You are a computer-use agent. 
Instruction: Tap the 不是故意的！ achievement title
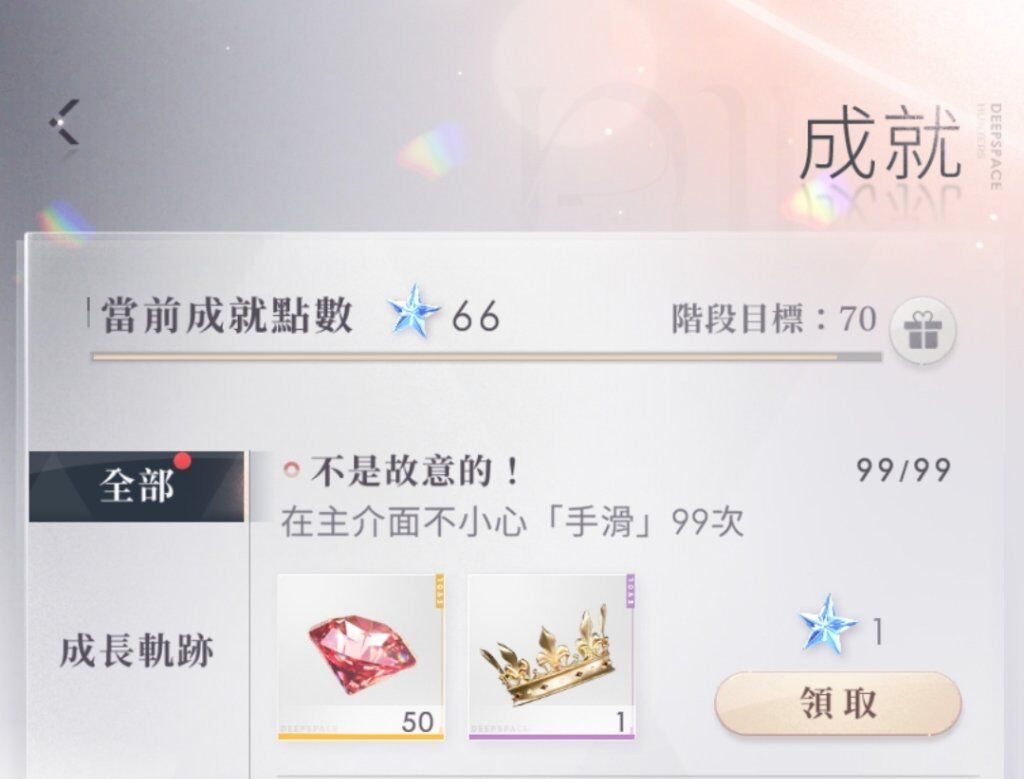coord(415,471)
